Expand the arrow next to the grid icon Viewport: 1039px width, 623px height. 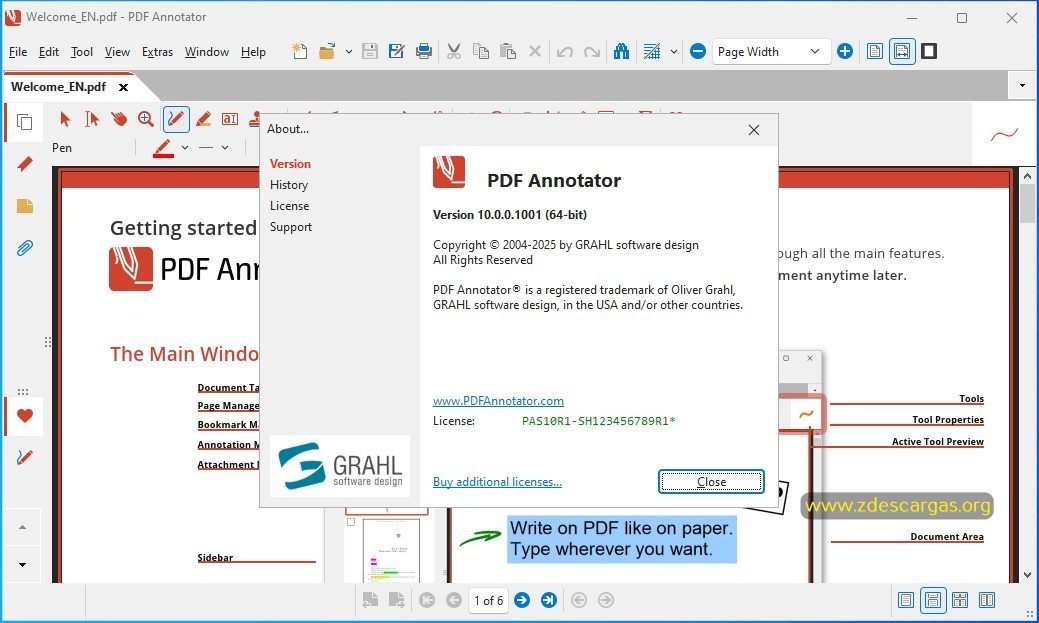(x=674, y=51)
